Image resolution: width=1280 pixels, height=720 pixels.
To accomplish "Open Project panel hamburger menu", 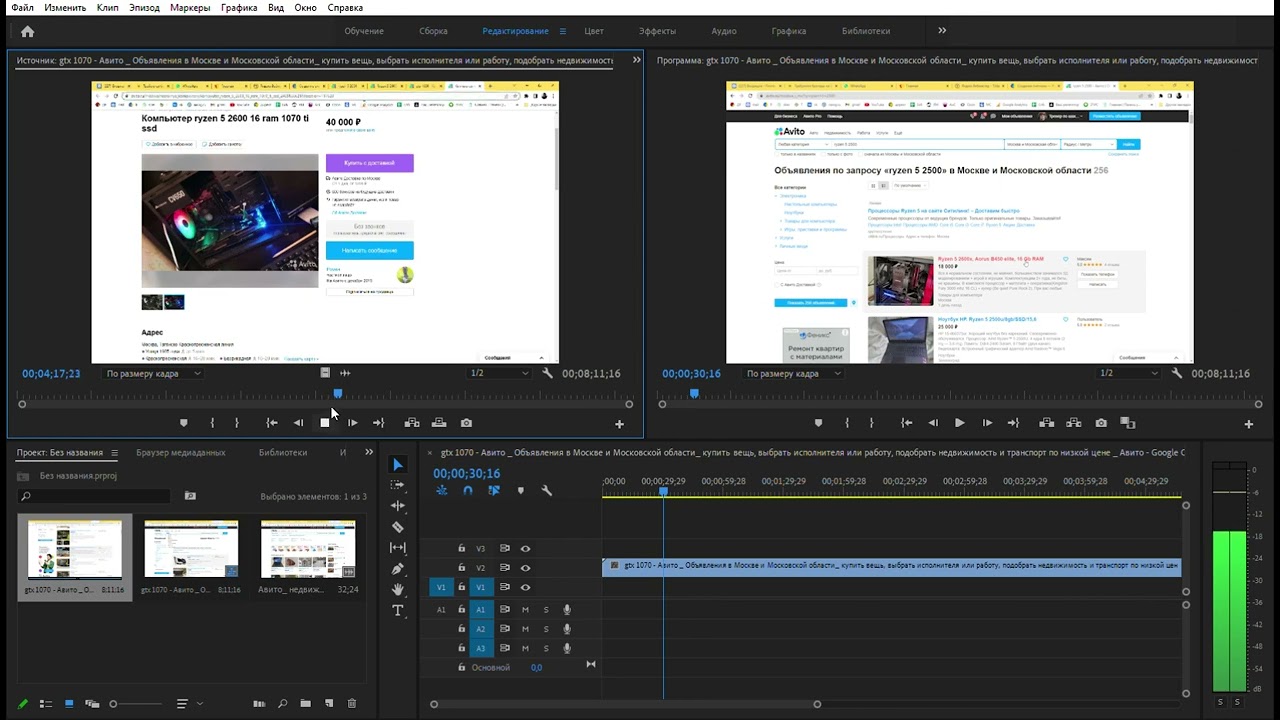I will (114, 452).
